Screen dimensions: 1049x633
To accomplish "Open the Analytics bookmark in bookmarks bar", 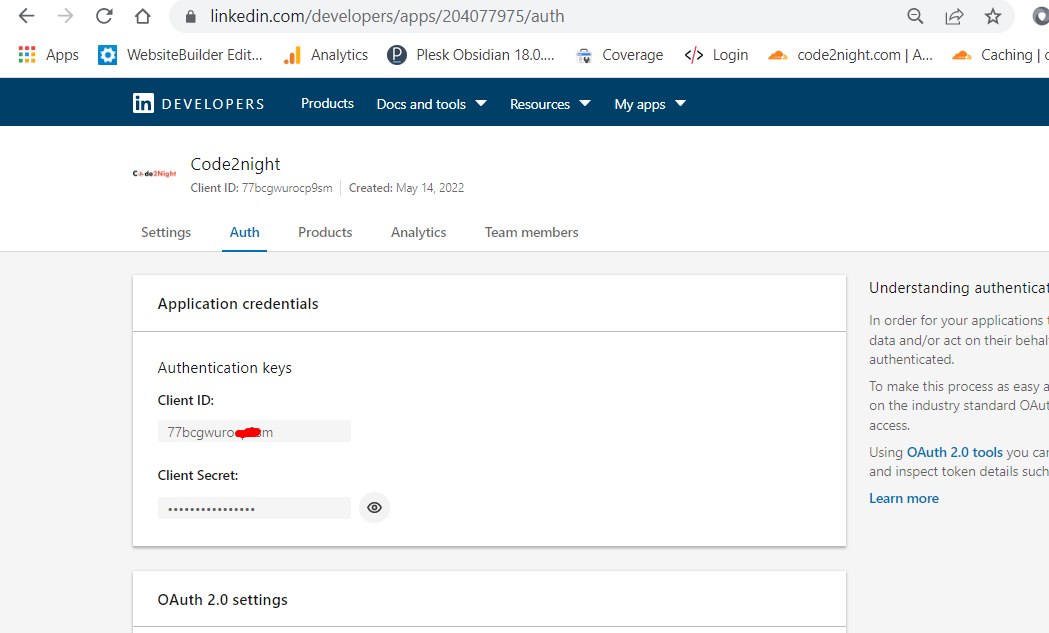I will pyautogui.click(x=326, y=55).
